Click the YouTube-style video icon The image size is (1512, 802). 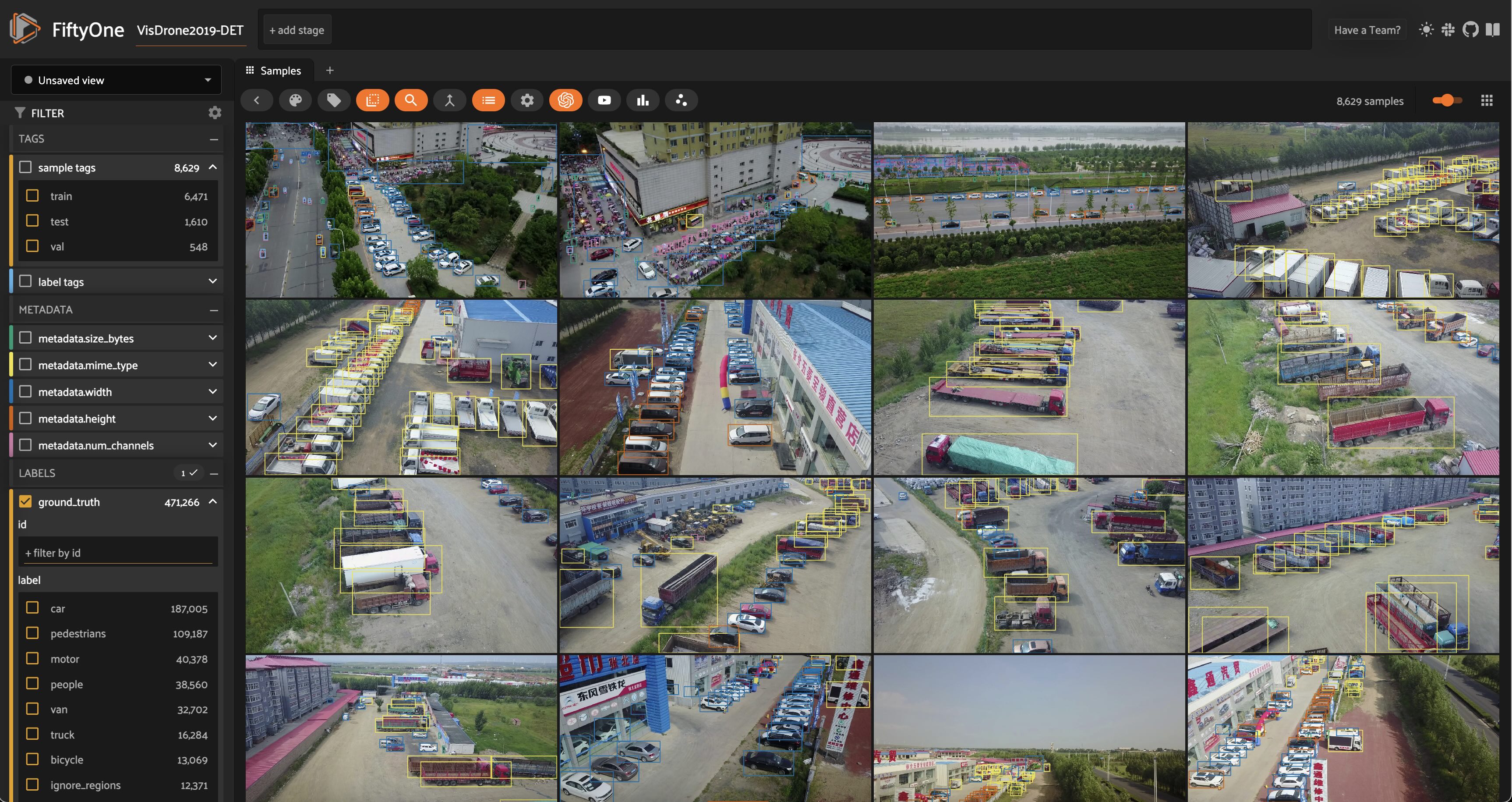pos(604,100)
